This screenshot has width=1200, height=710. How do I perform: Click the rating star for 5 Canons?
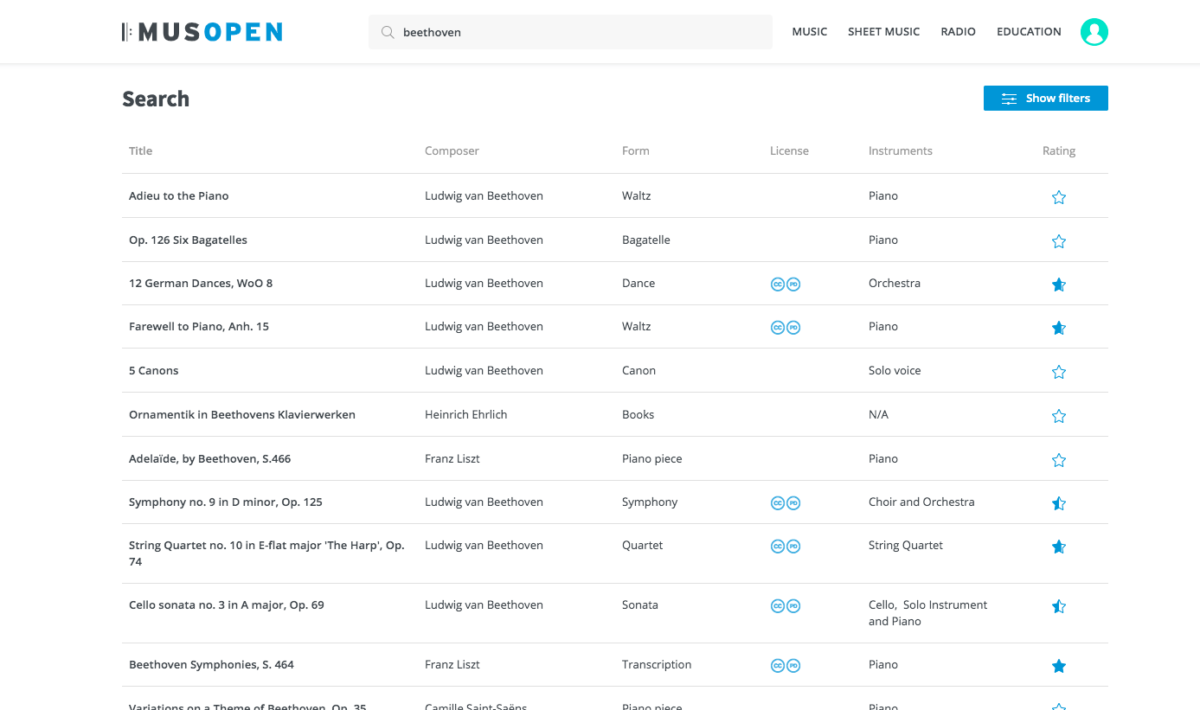point(1059,371)
